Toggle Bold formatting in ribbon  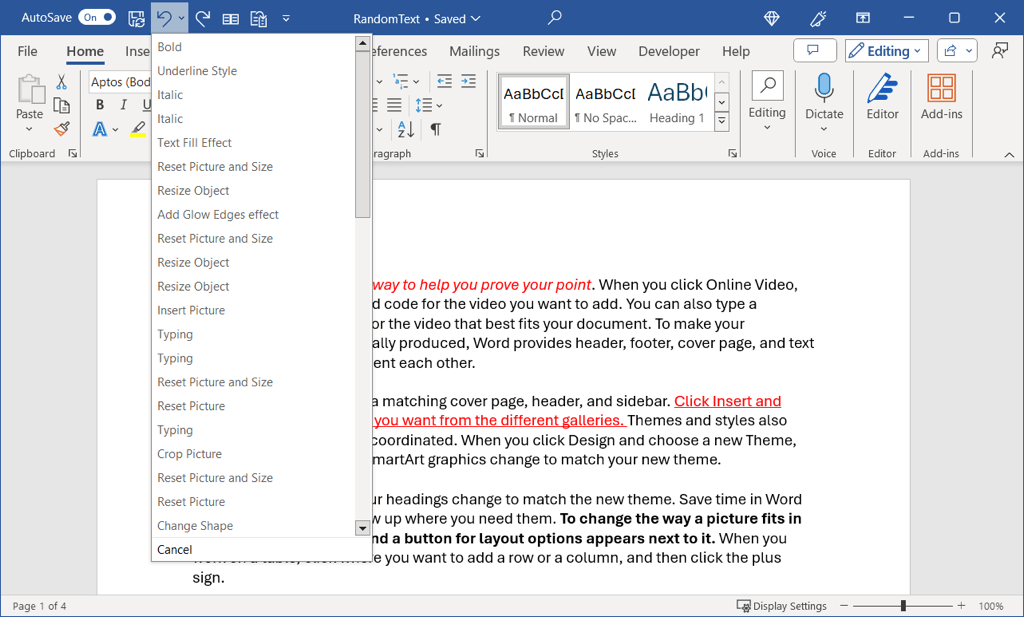coord(100,105)
